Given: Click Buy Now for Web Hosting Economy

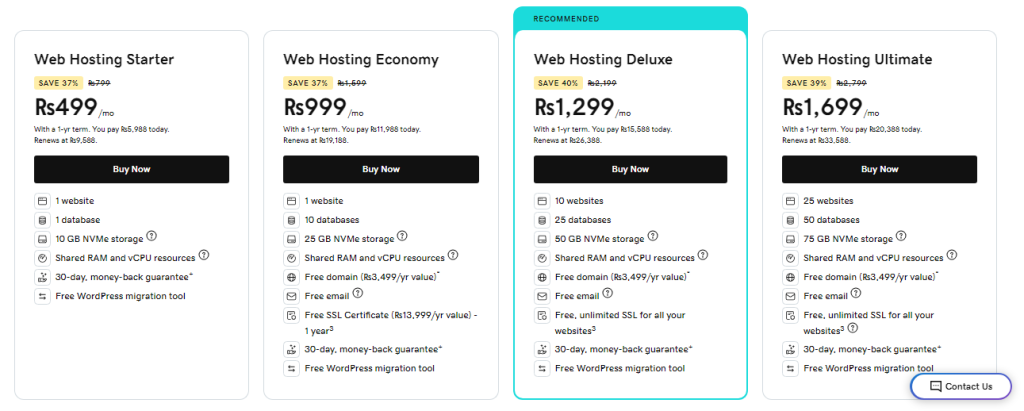Looking at the screenshot, I should coord(380,169).
